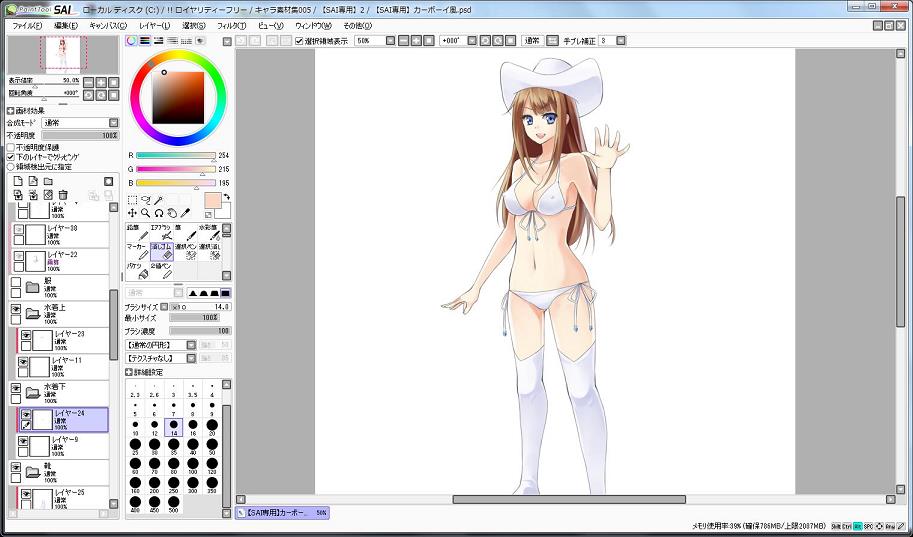Uncheck 下のレイヤーでクリッピング checkbox
Viewport: 913px width, 537px height.
[x=12, y=157]
